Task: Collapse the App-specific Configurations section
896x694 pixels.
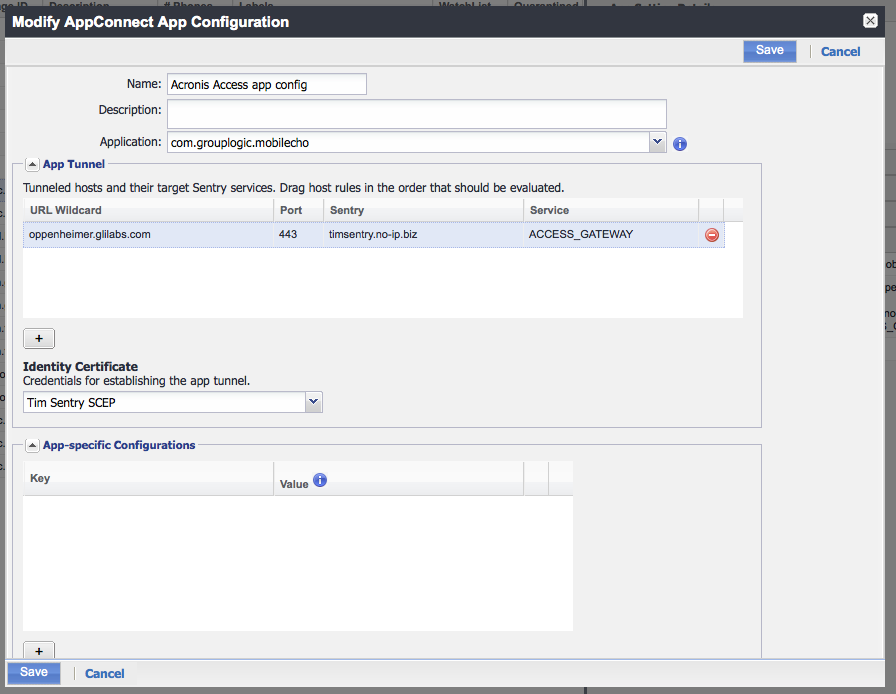Action: point(32,445)
